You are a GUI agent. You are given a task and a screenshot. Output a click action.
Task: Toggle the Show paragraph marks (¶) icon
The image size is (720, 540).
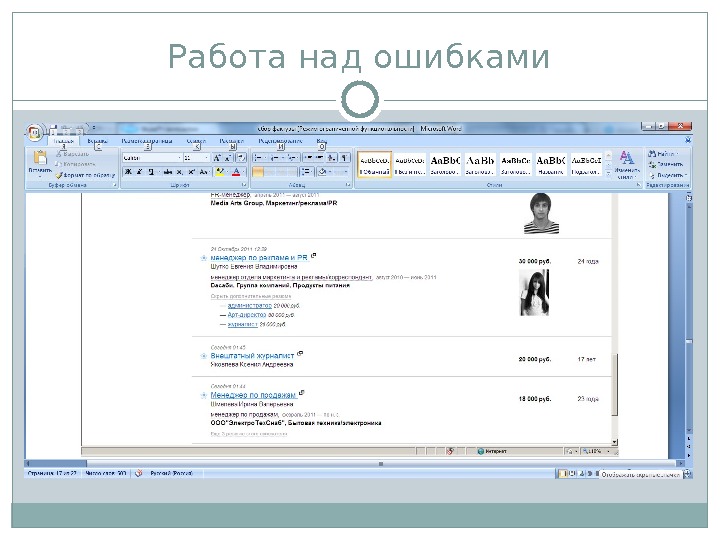tap(344, 158)
